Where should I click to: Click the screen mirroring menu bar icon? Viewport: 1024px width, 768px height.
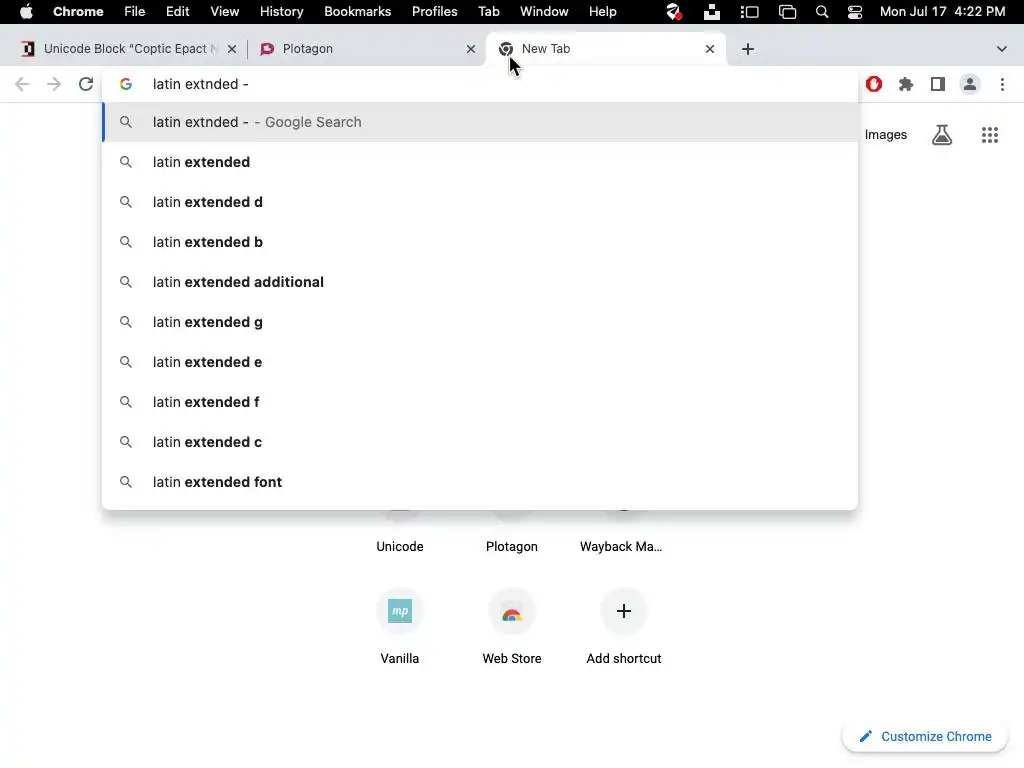(x=788, y=12)
